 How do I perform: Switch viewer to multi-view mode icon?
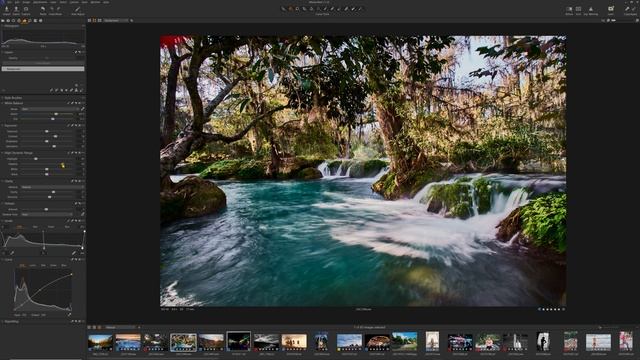coord(90,20)
